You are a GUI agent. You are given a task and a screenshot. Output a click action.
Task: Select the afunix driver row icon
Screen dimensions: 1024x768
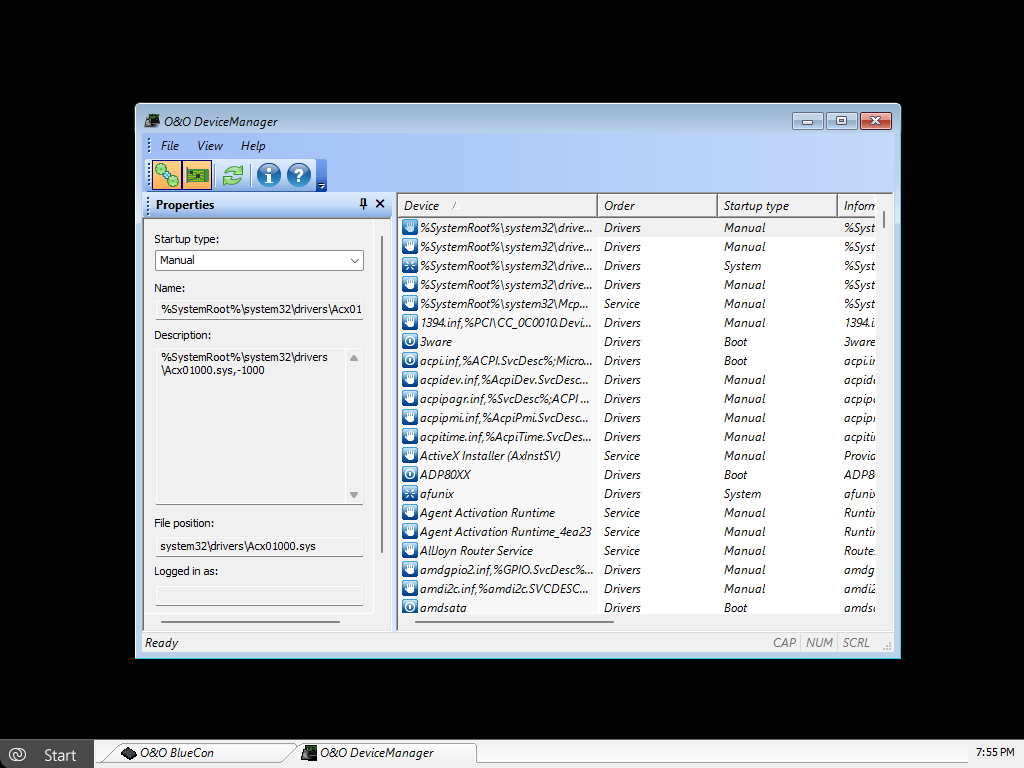click(410, 494)
